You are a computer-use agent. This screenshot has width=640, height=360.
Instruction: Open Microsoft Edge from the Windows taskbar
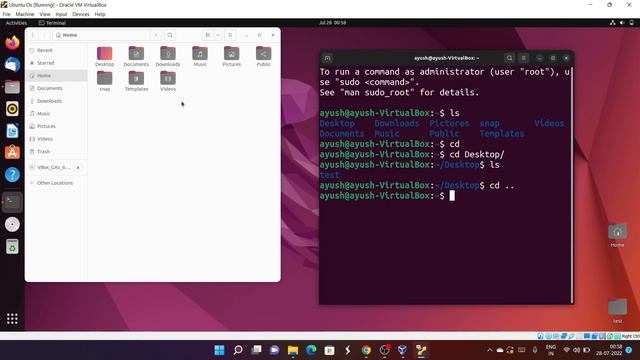311,350
